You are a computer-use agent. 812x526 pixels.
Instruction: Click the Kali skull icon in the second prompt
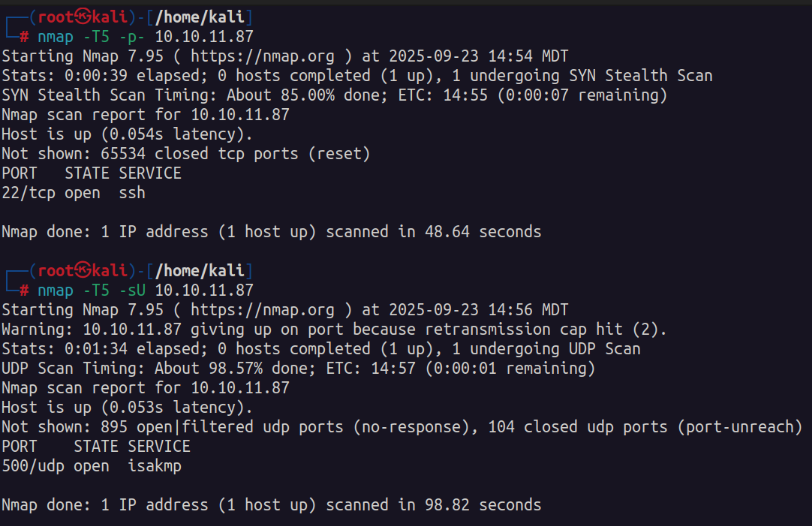[x=87, y=271]
